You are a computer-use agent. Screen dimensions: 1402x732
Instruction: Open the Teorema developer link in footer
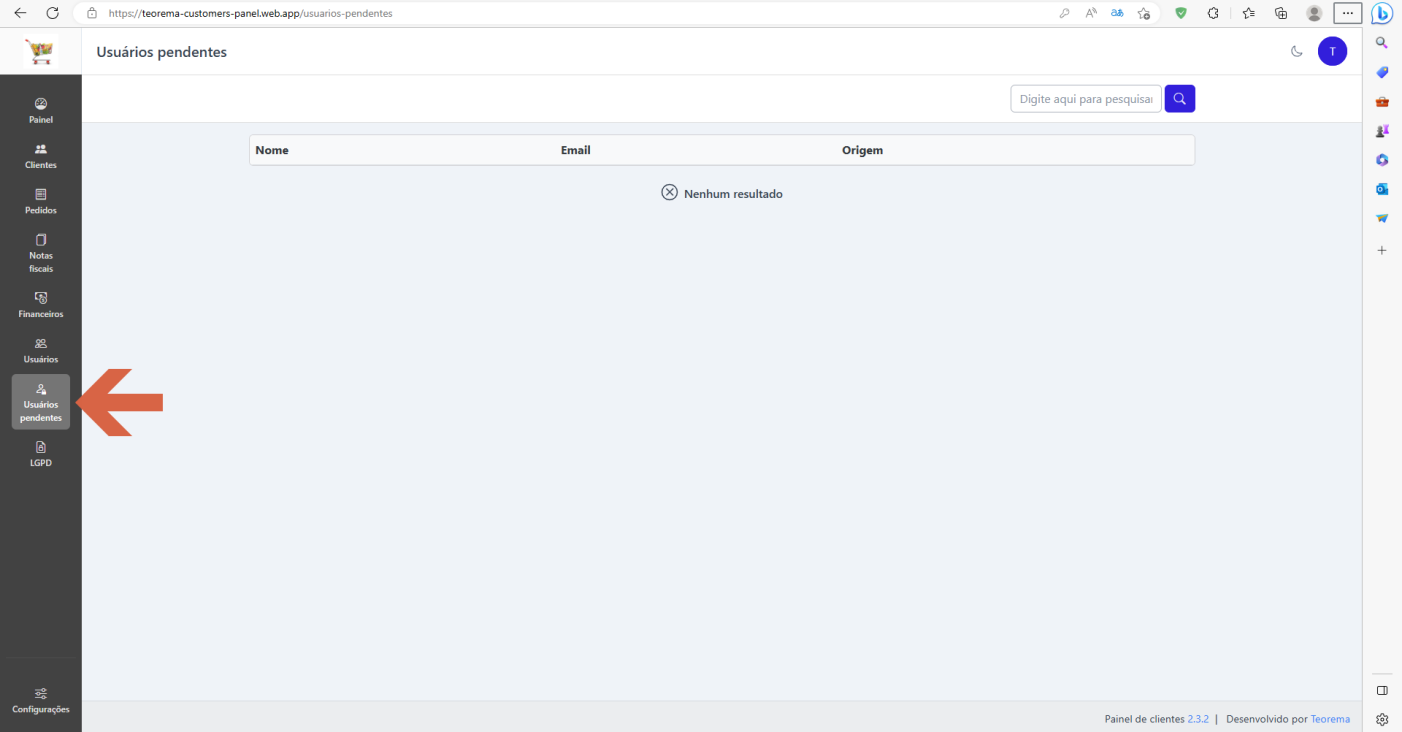1330,719
